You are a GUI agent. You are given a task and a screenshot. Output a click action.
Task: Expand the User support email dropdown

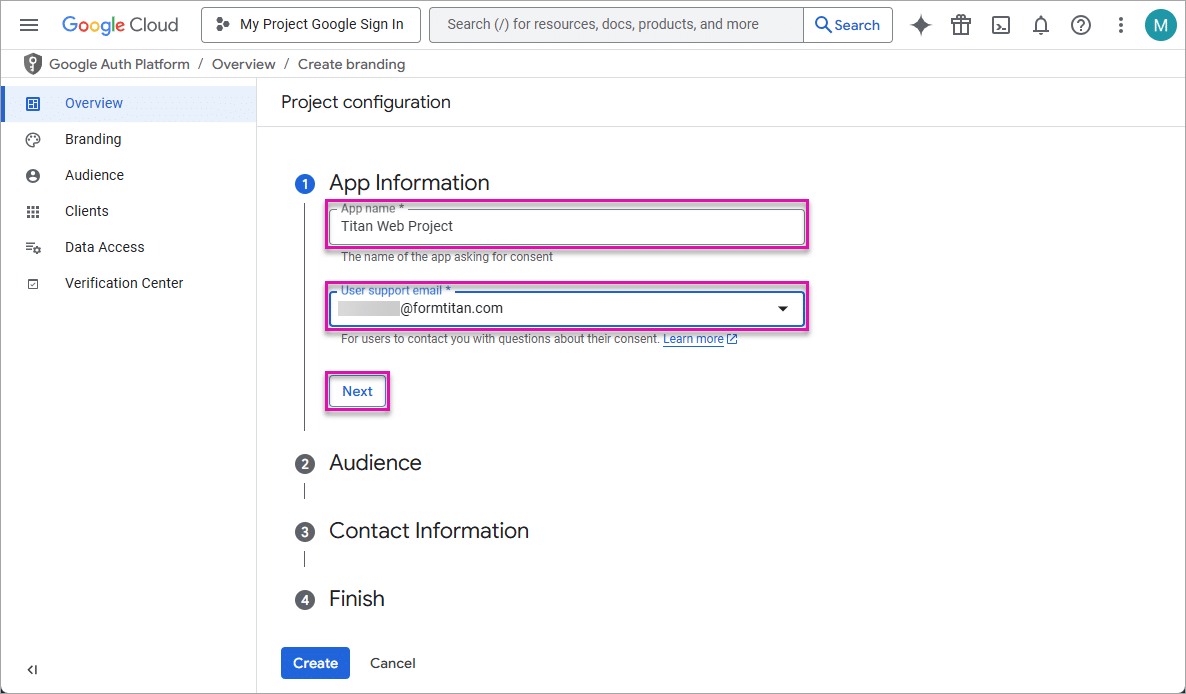click(x=782, y=309)
